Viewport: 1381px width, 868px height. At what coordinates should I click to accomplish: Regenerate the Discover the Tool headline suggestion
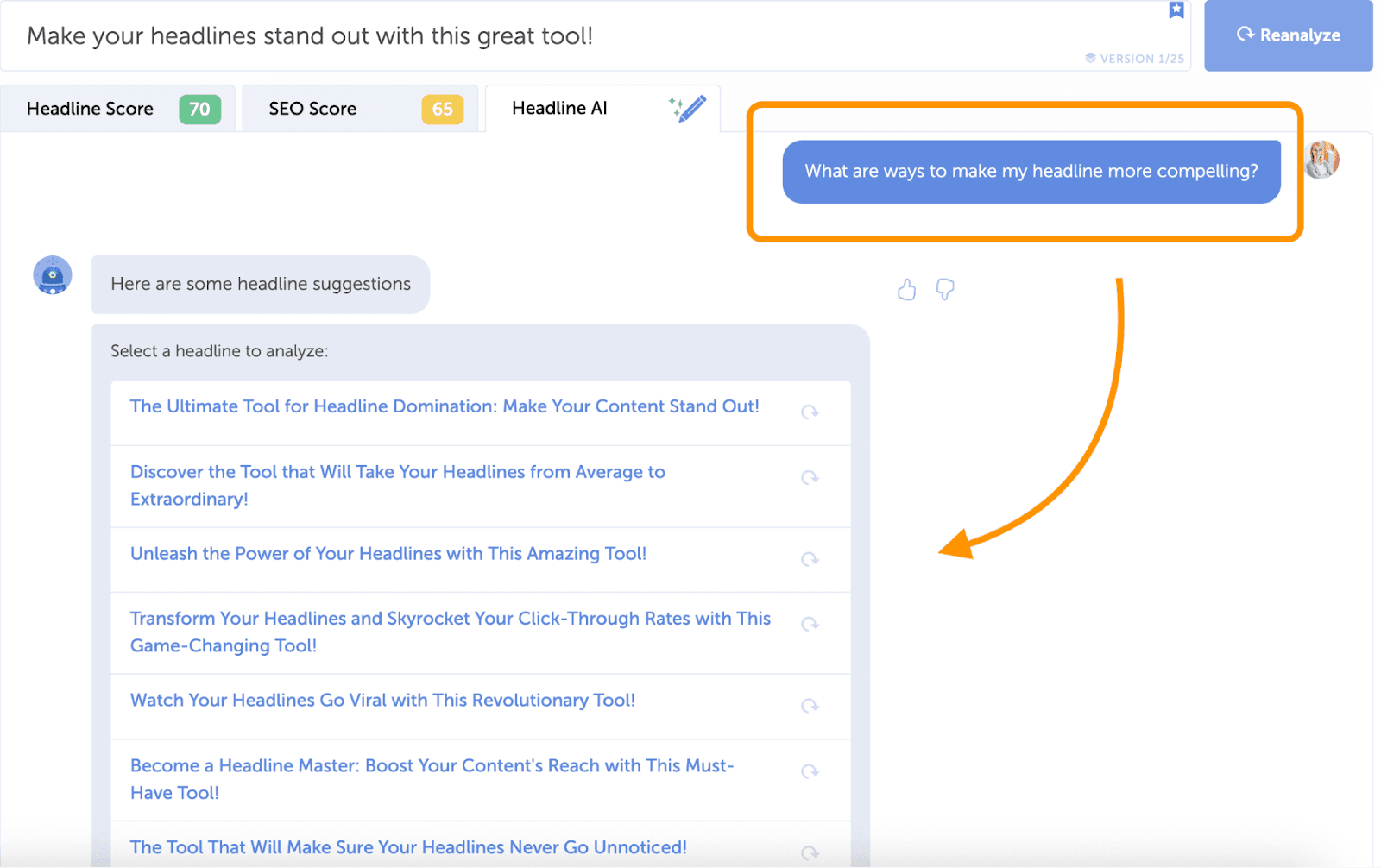pyautogui.click(x=810, y=477)
